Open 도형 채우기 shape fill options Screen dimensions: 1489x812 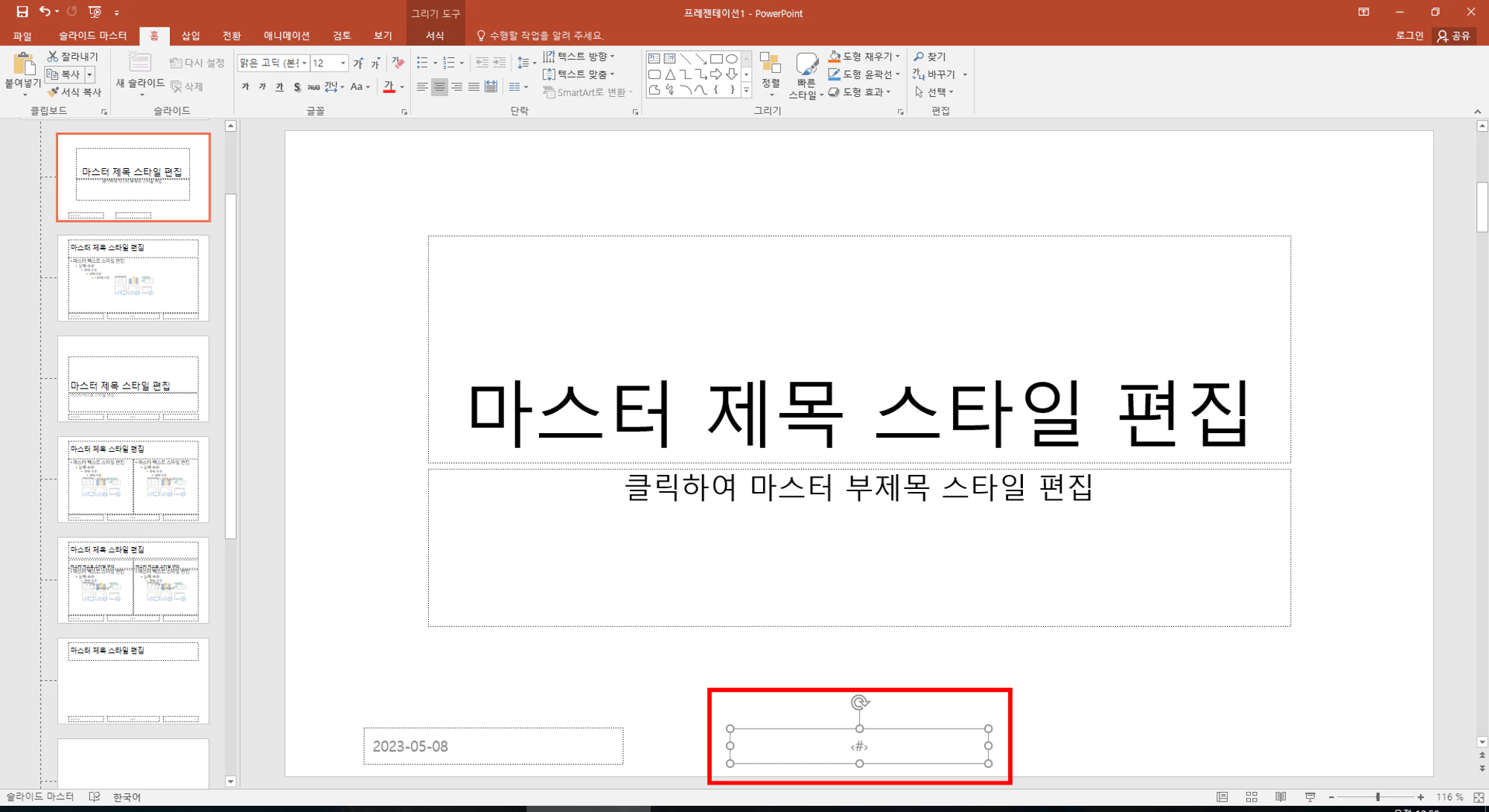[865, 56]
